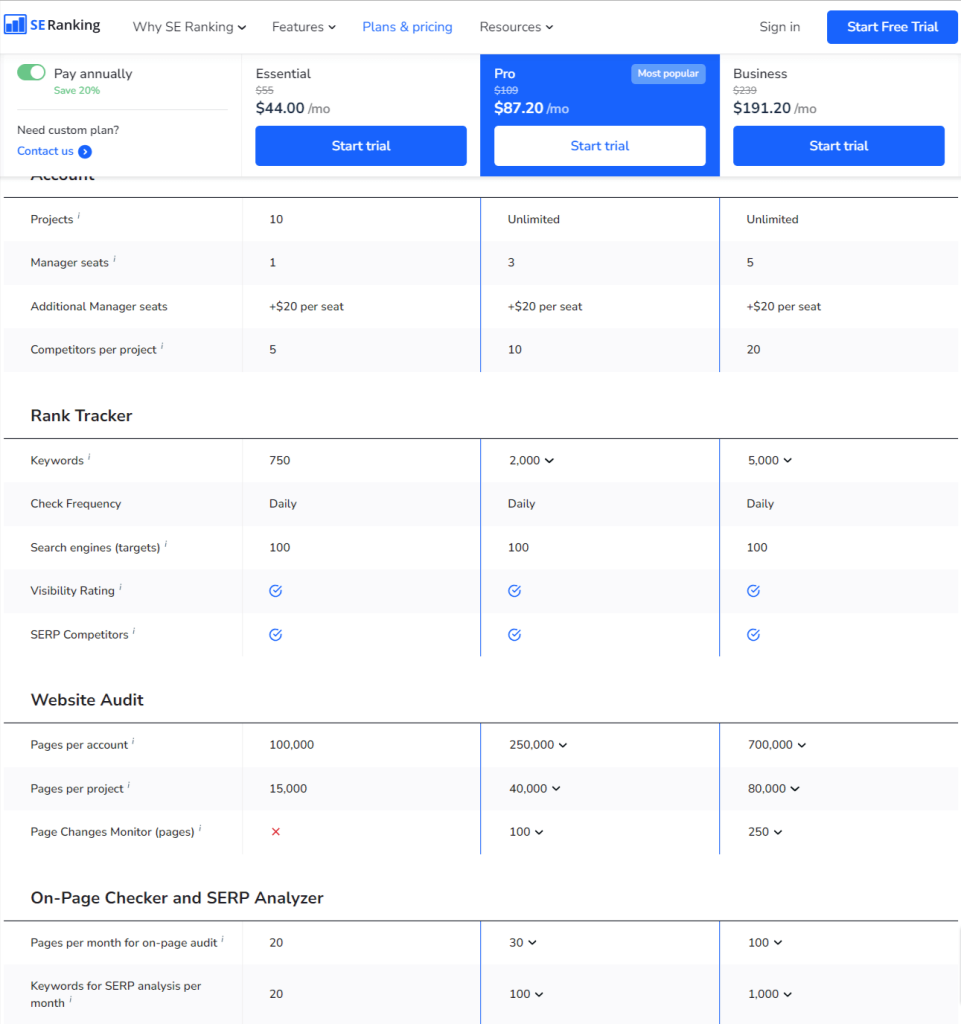Image resolution: width=961 pixels, height=1024 pixels.
Task: Click info icon next to Pages per project
Action: [x=129, y=784]
